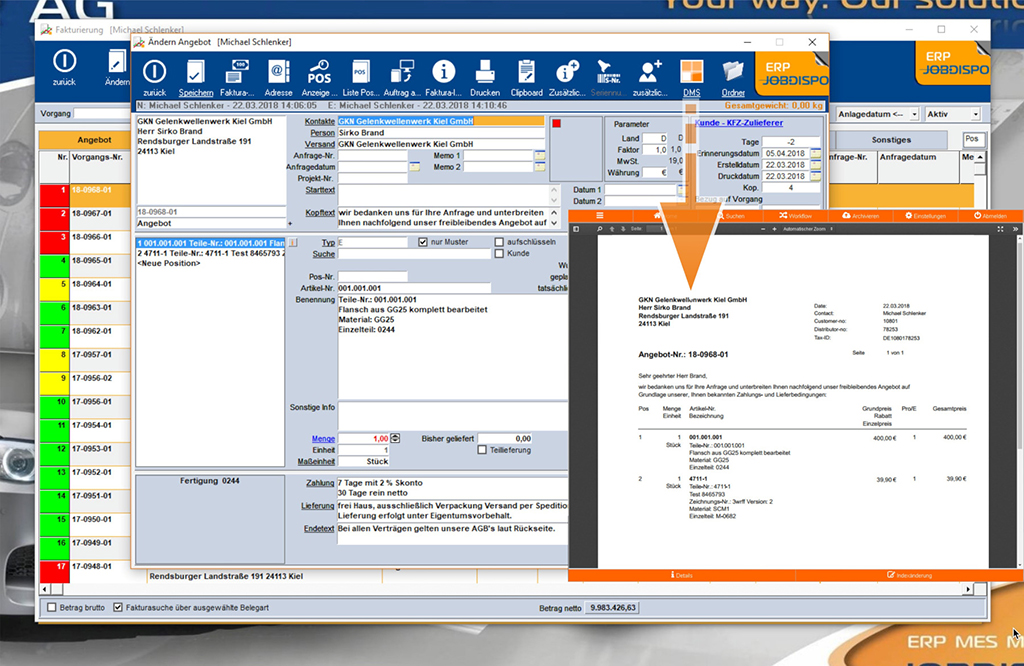Viewport: 1024px width, 666px height.
Task: Select Angebot tab in Fakturierung window
Action: (x=94, y=140)
